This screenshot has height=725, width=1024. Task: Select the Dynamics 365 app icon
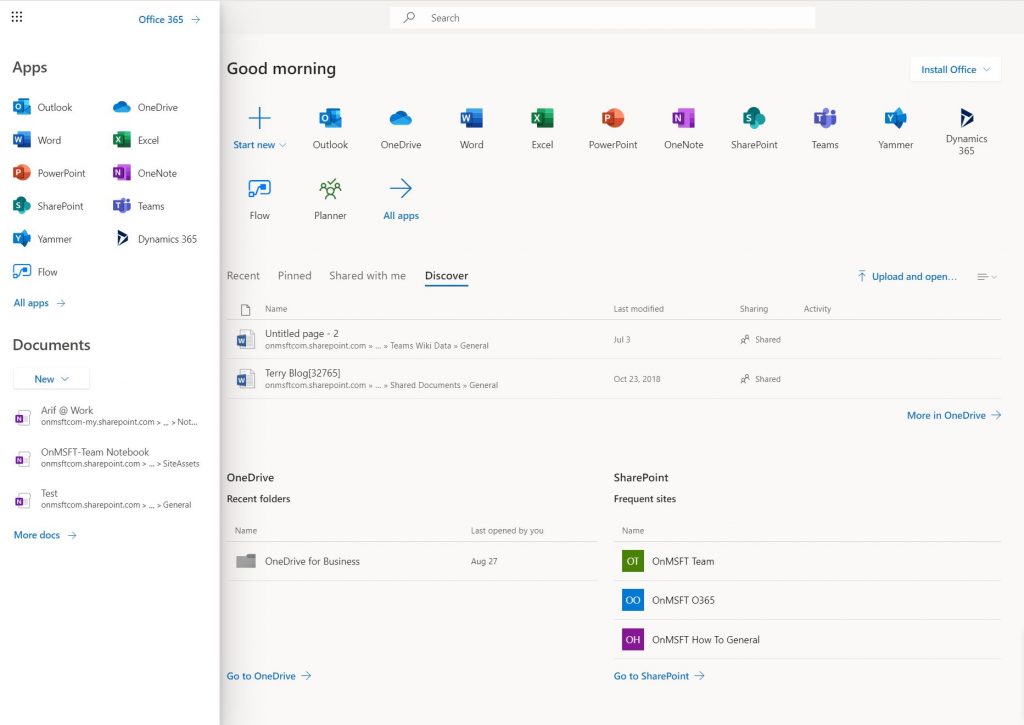pos(966,118)
